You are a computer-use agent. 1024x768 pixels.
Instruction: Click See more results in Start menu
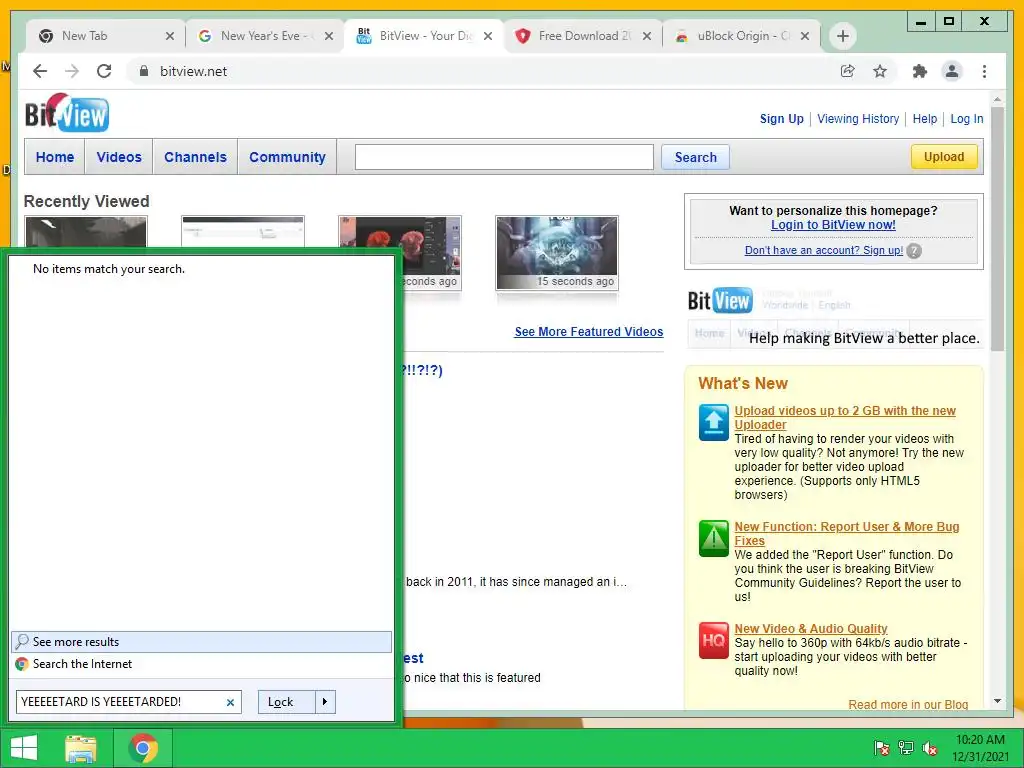point(201,642)
